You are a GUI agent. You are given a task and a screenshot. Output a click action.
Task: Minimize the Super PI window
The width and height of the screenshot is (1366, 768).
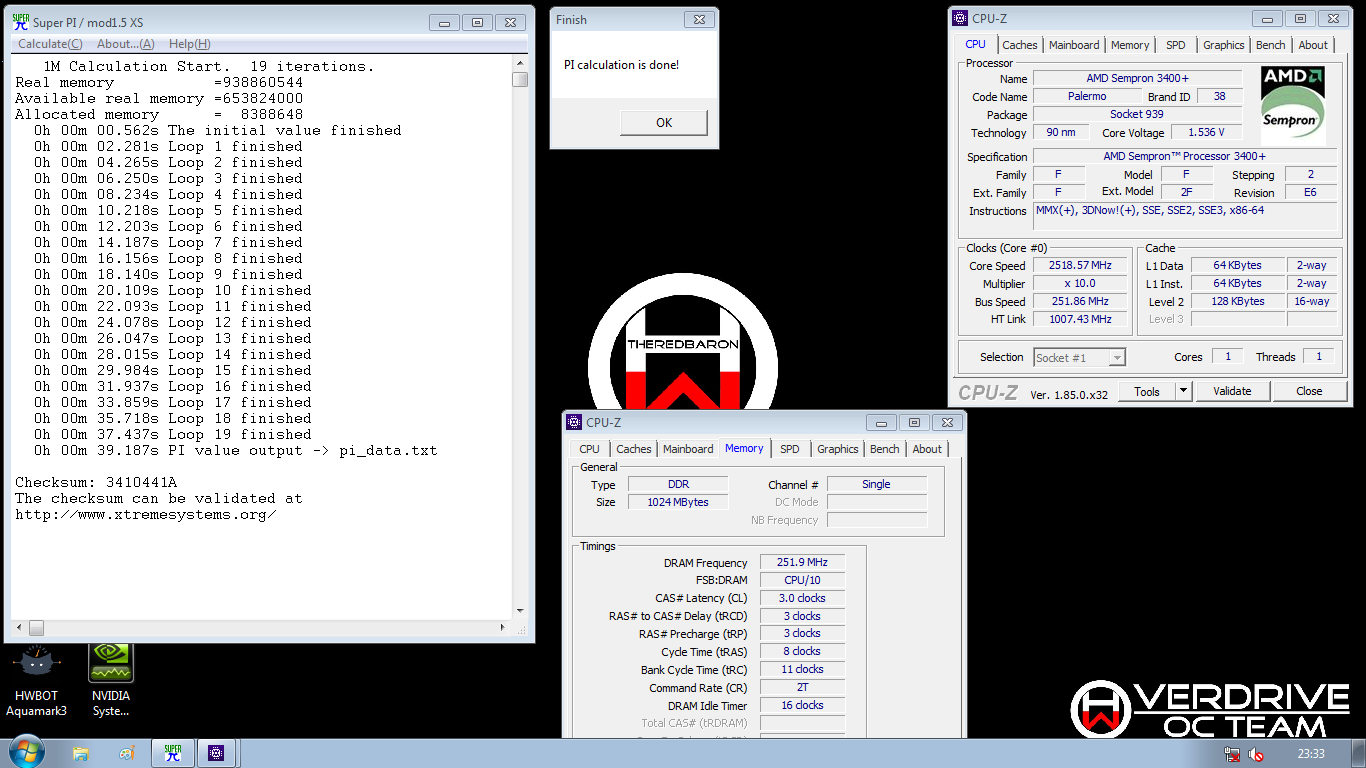[x=445, y=22]
